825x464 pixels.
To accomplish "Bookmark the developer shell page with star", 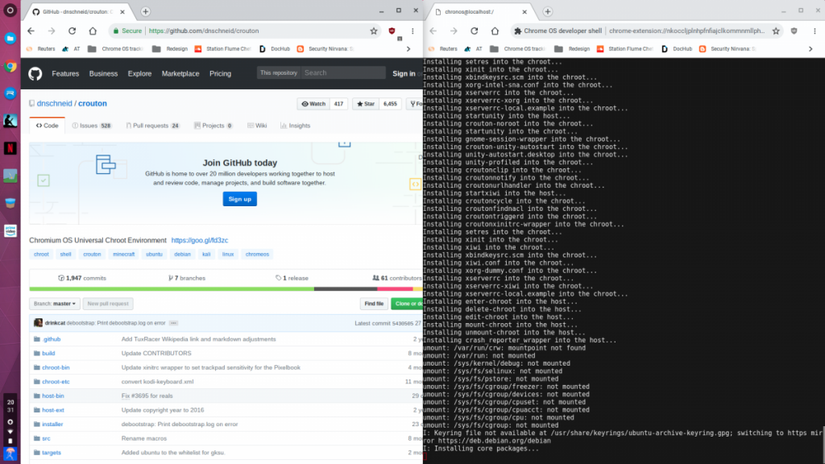I will pos(776,31).
